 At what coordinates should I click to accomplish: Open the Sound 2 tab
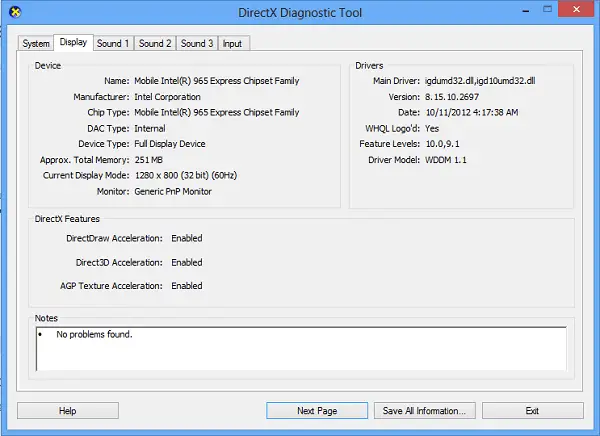(x=155, y=43)
